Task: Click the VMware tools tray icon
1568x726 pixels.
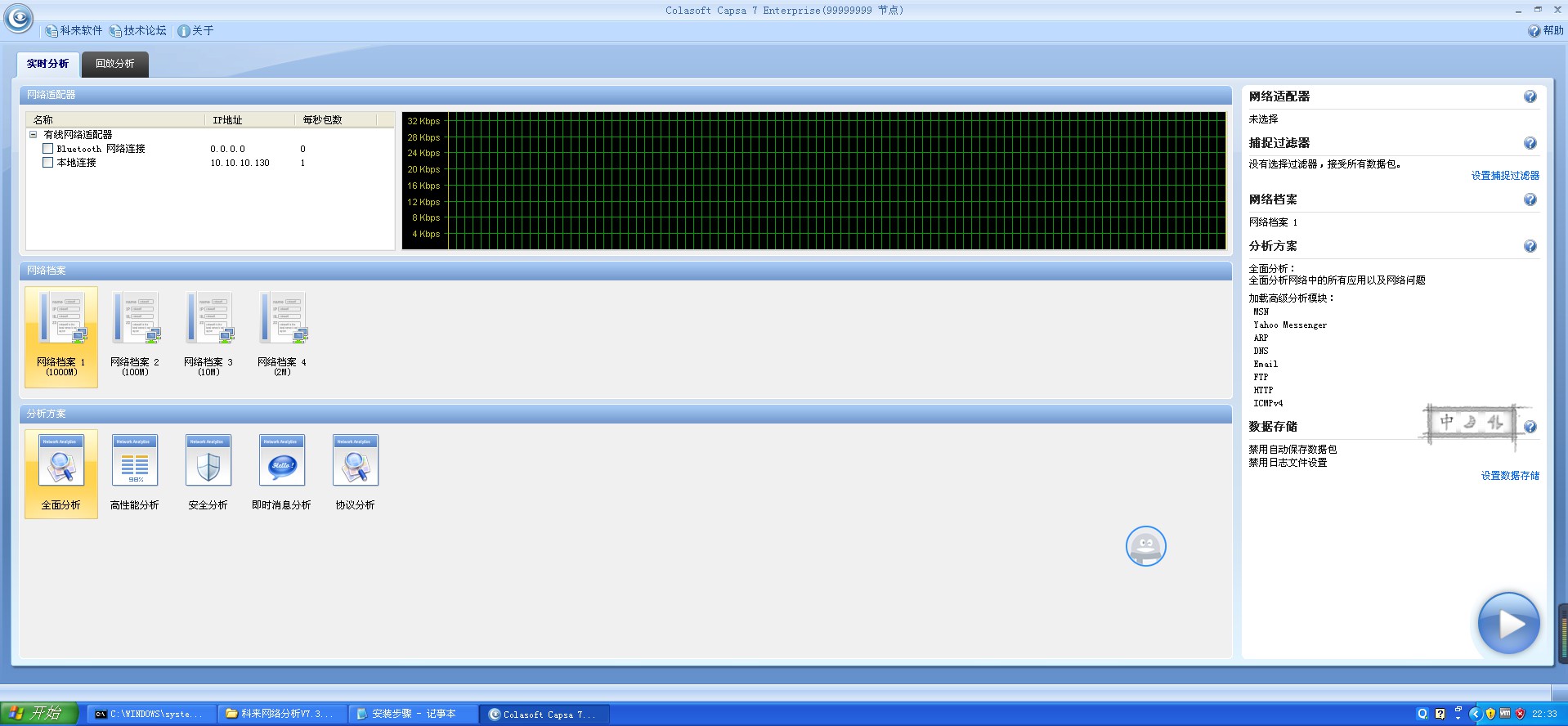Action: point(1505,714)
